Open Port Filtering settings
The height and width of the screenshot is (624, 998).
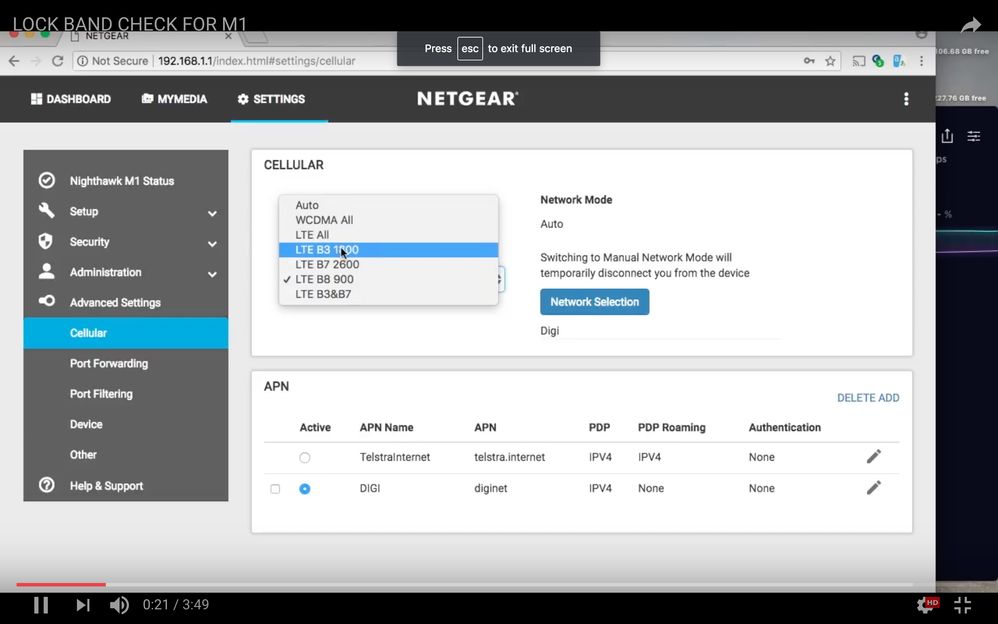tap(101, 394)
